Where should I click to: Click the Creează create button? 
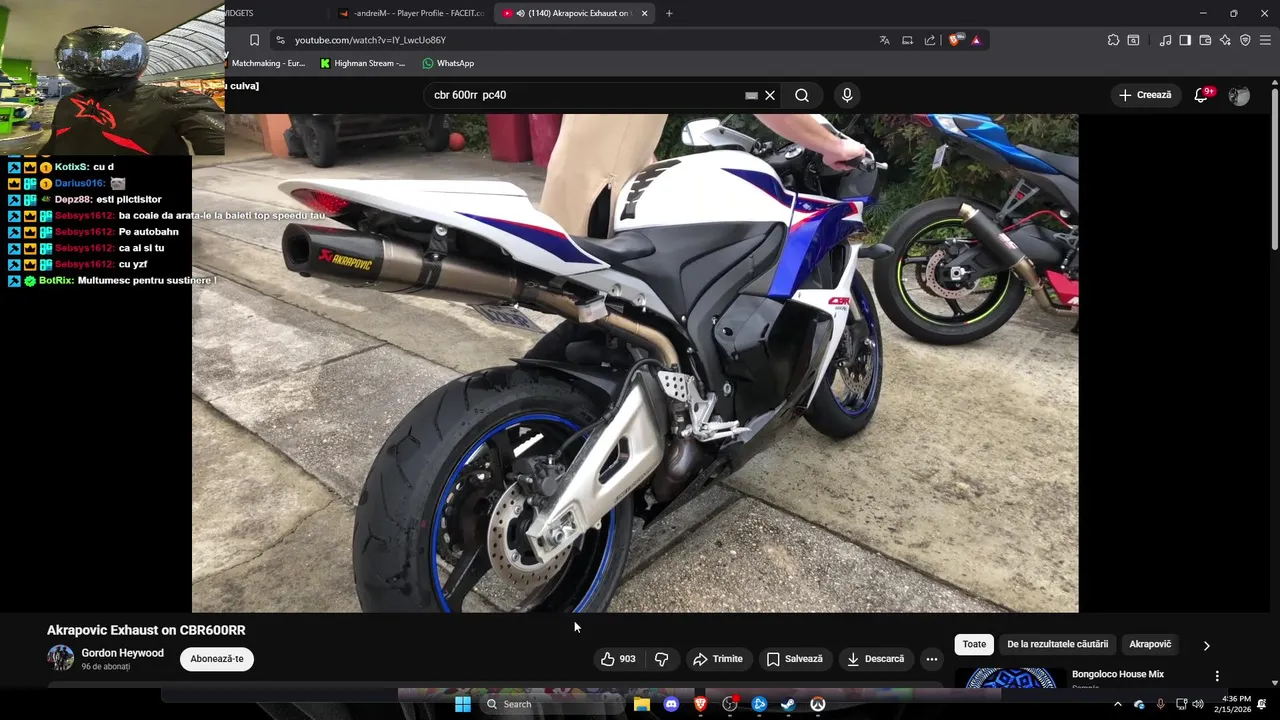tap(1145, 95)
